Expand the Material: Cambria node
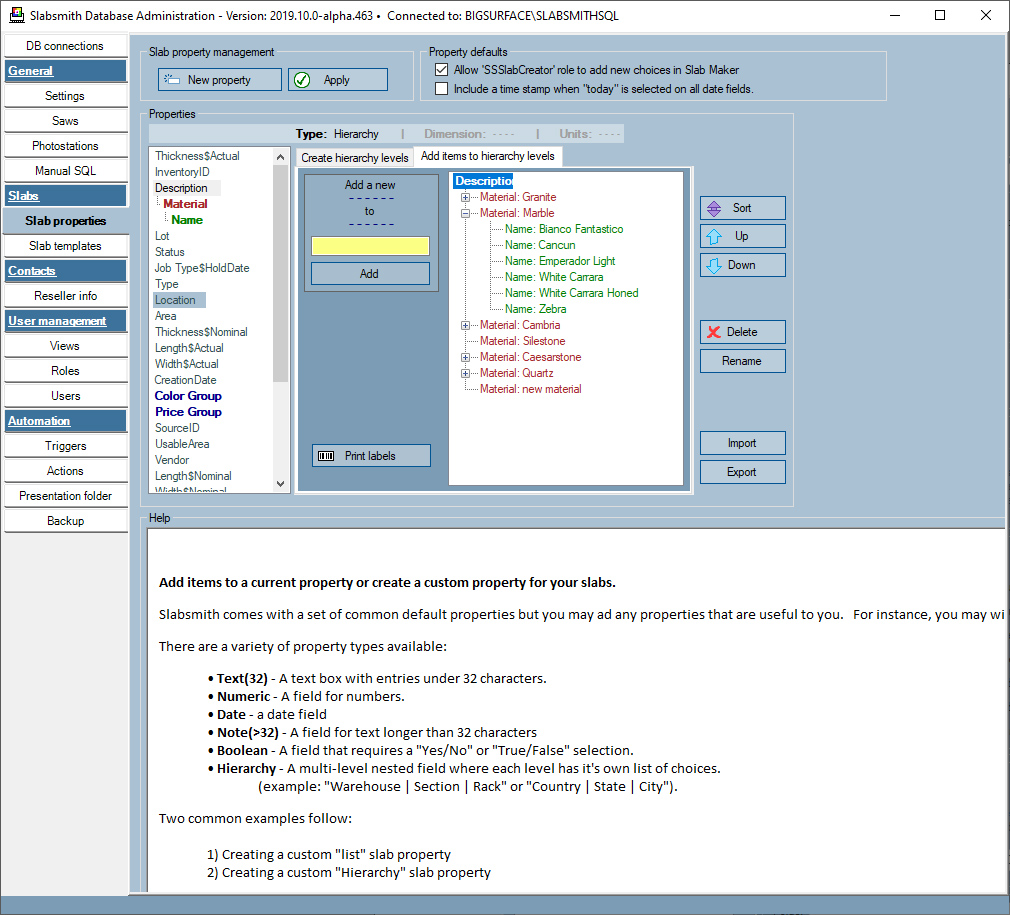This screenshot has width=1010, height=915. pos(465,325)
